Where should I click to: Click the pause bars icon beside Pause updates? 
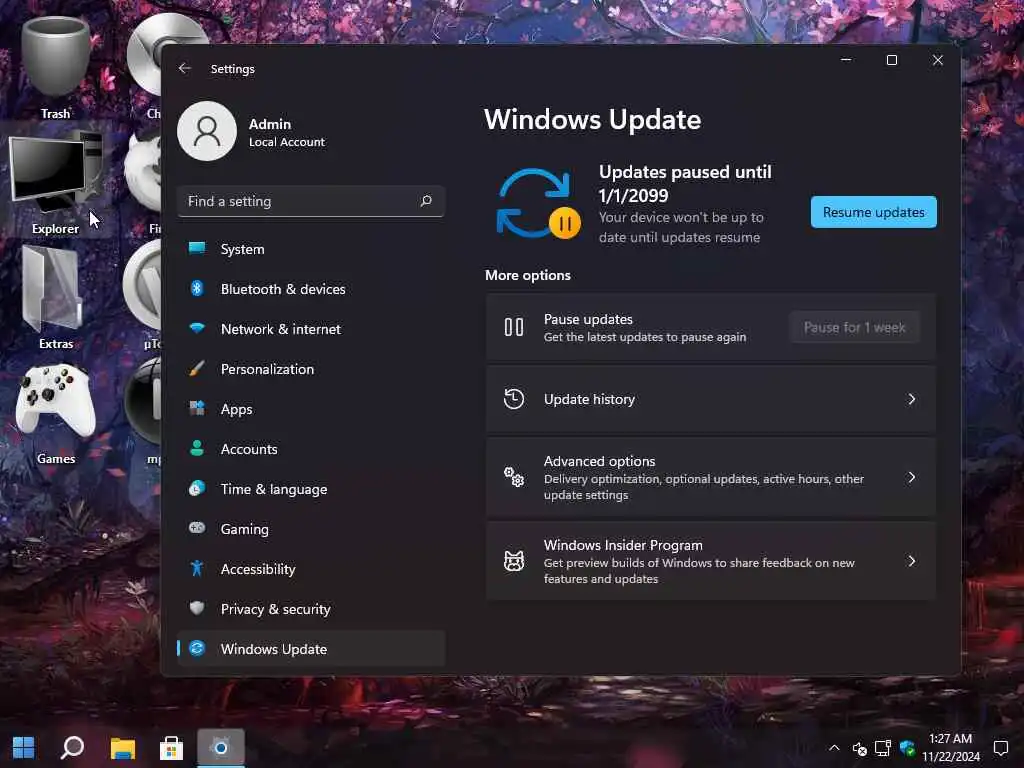(x=514, y=327)
